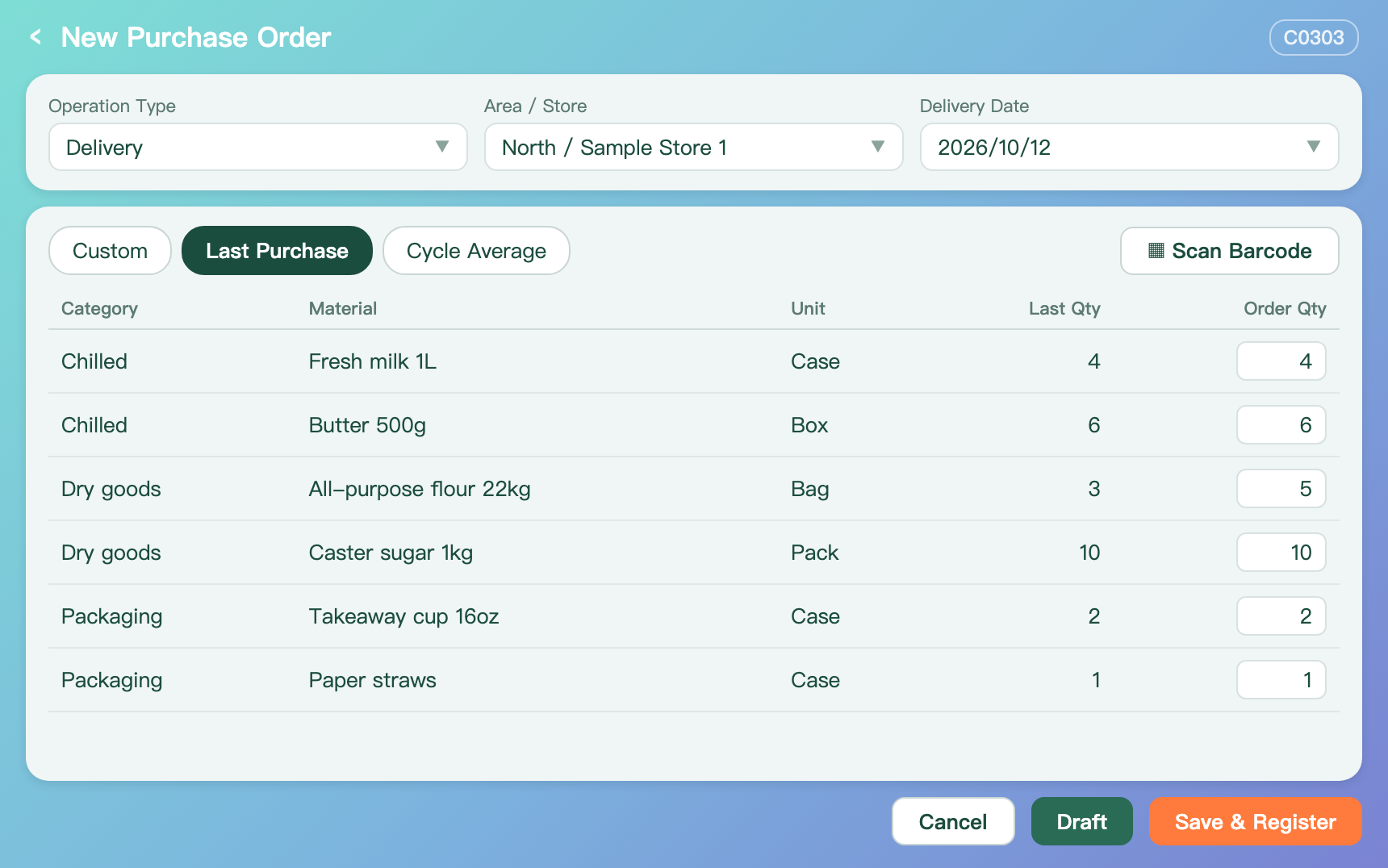Save the order as Draft

click(1081, 821)
